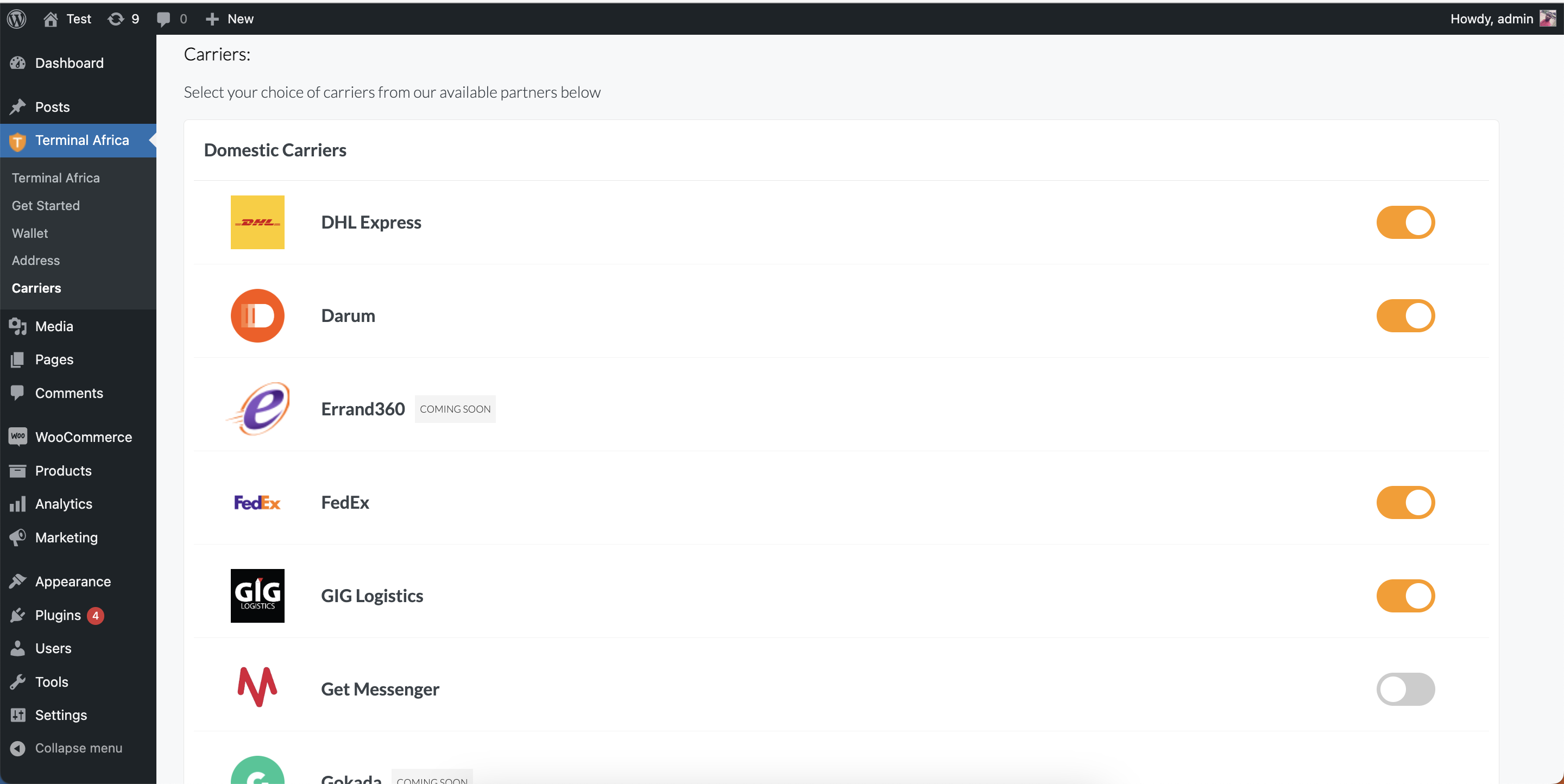Viewport: 1564px width, 784px height.
Task: Click the DHL Express logo
Action: click(257, 222)
